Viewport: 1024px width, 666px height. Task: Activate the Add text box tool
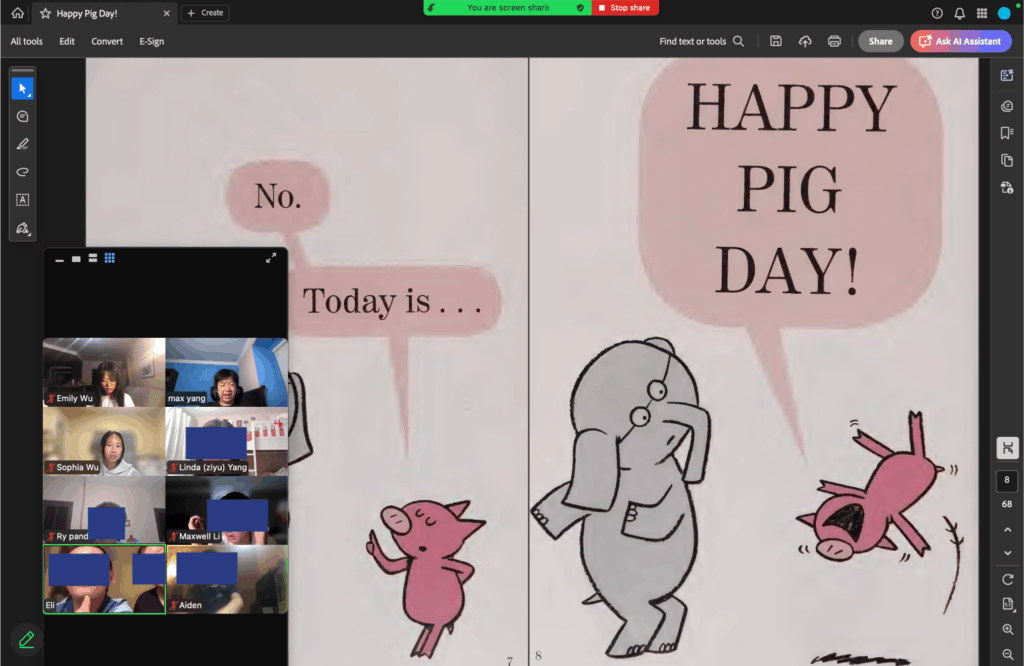tap(22, 200)
